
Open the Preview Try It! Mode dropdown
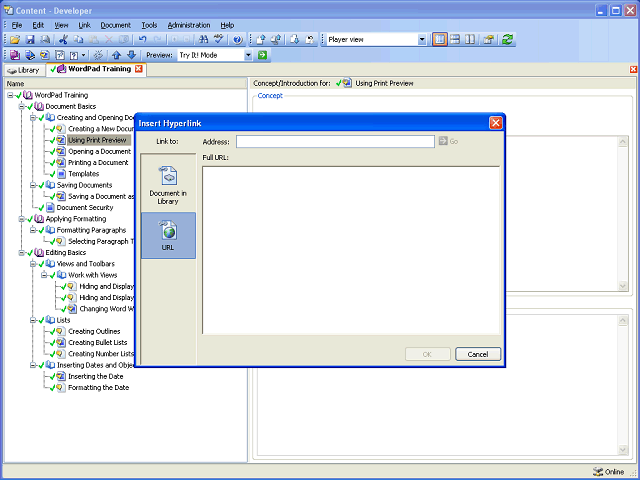[x=248, y=55]
